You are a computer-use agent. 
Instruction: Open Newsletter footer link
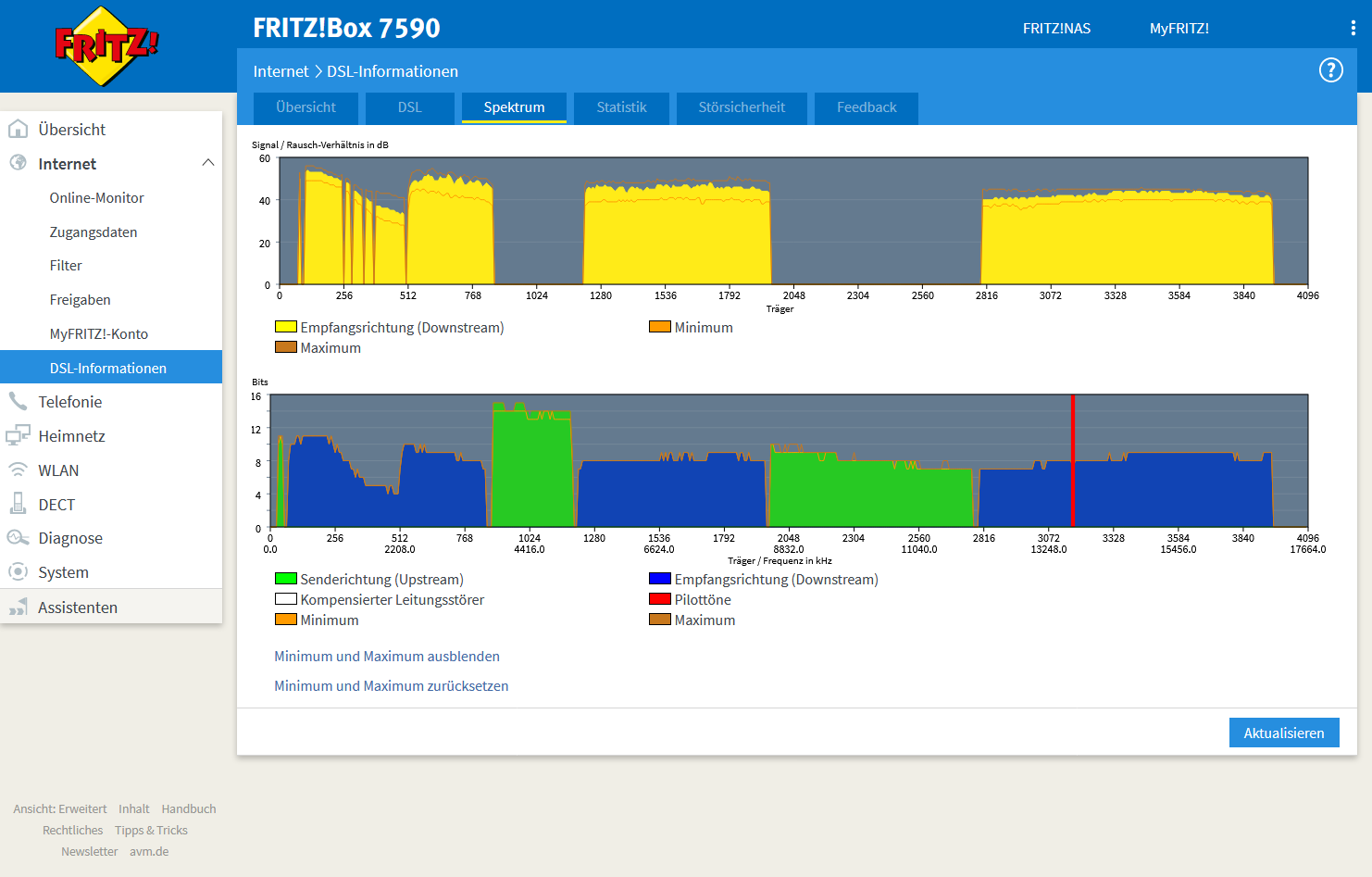tap(90, 851)
